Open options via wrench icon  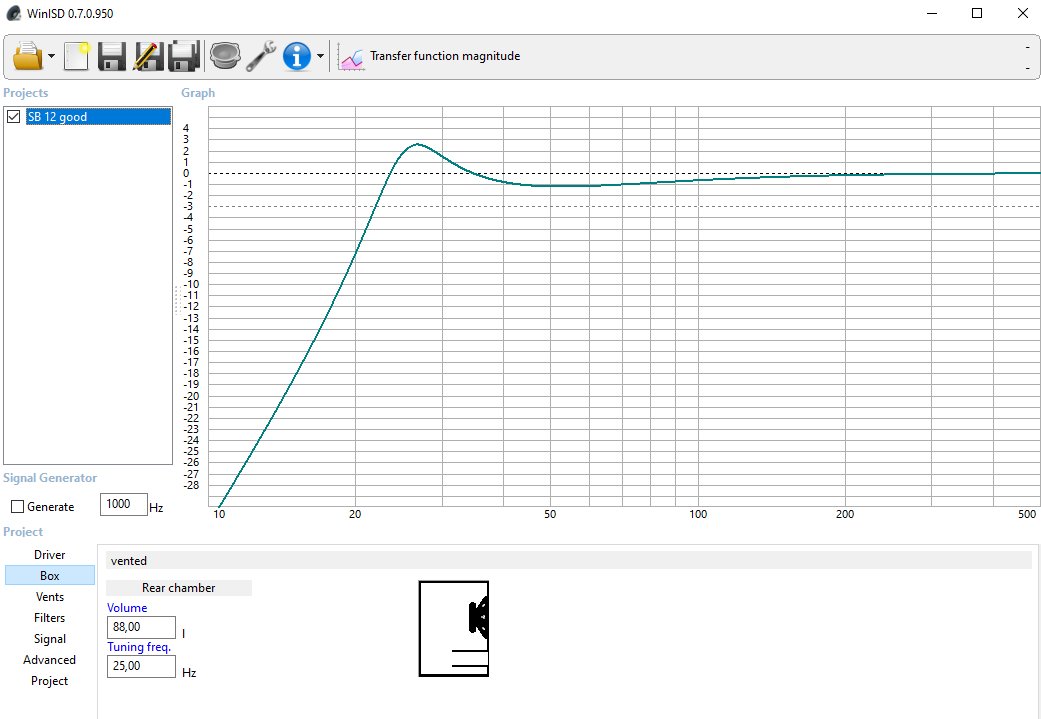(261, 56)
